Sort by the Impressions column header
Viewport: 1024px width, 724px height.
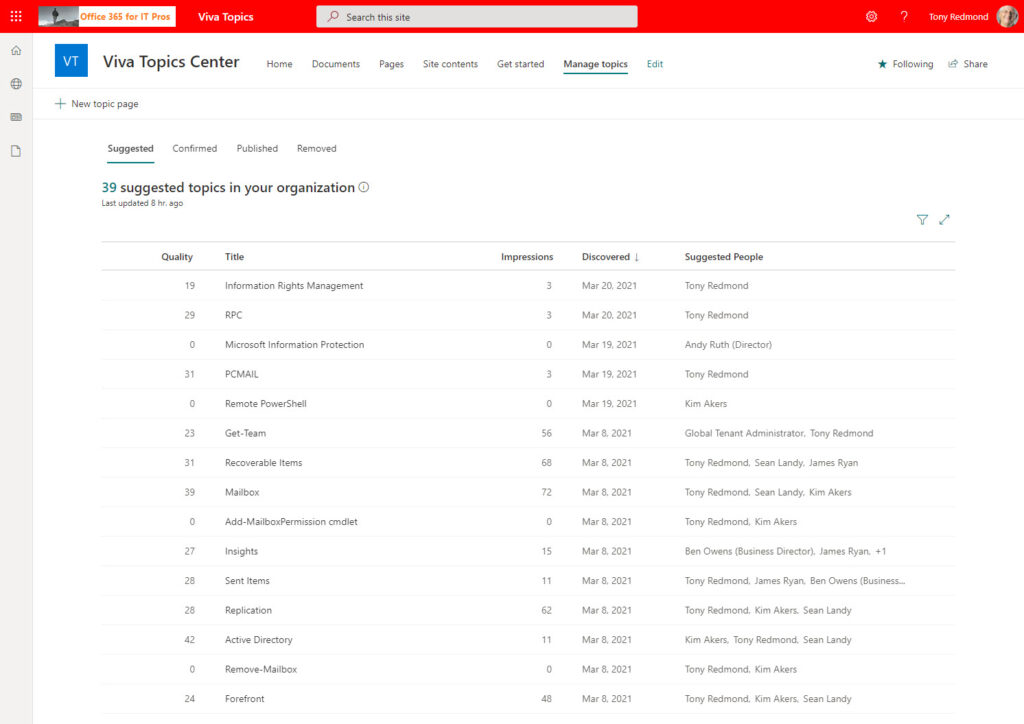527,257
